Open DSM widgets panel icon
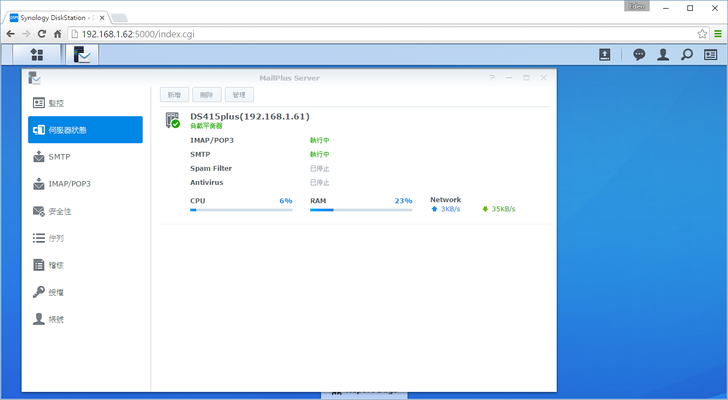This screenshot has width=728, height=400. 711,55
